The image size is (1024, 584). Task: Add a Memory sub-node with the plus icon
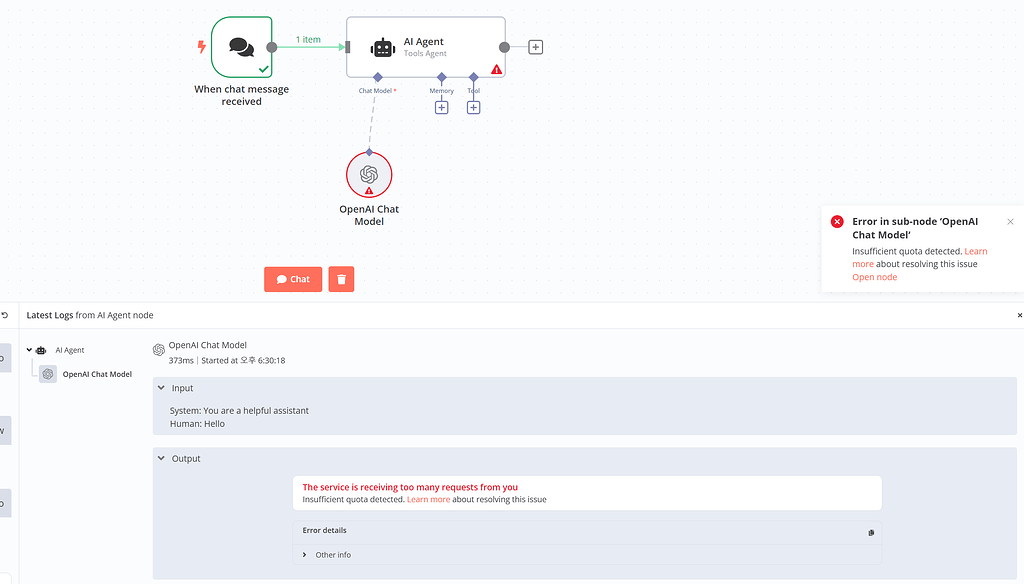tap(441, 106)
